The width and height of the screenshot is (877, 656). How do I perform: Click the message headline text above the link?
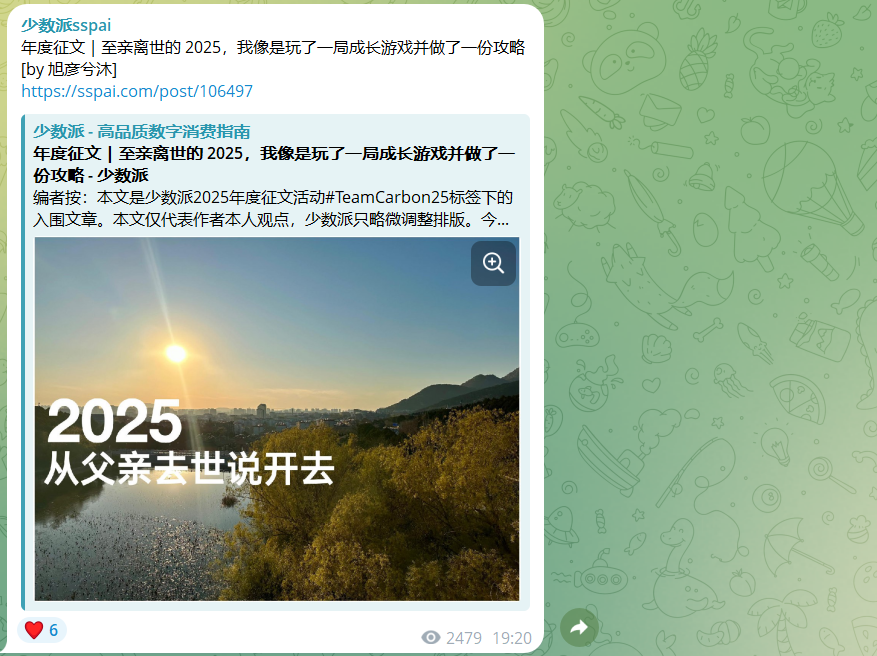click(x=273, y=48)
